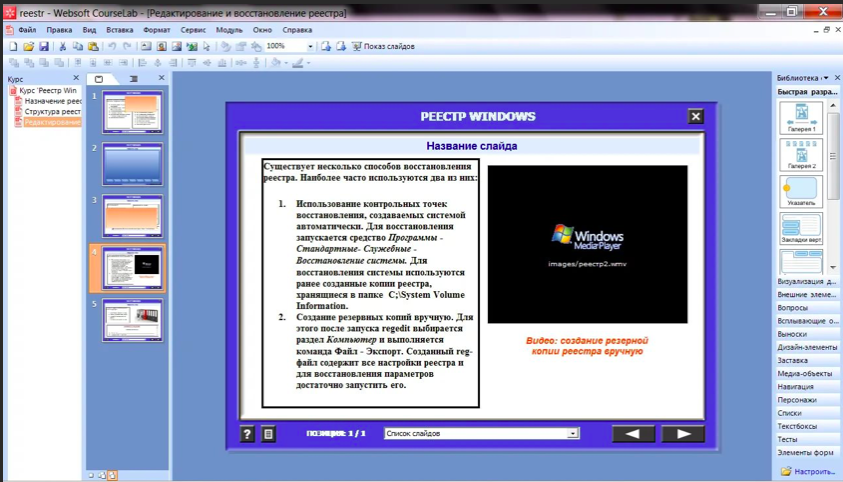This screenshot has width=843, height=482.
Task: Cut the selection with the scissors icon
Action: [x=62, y=47]
